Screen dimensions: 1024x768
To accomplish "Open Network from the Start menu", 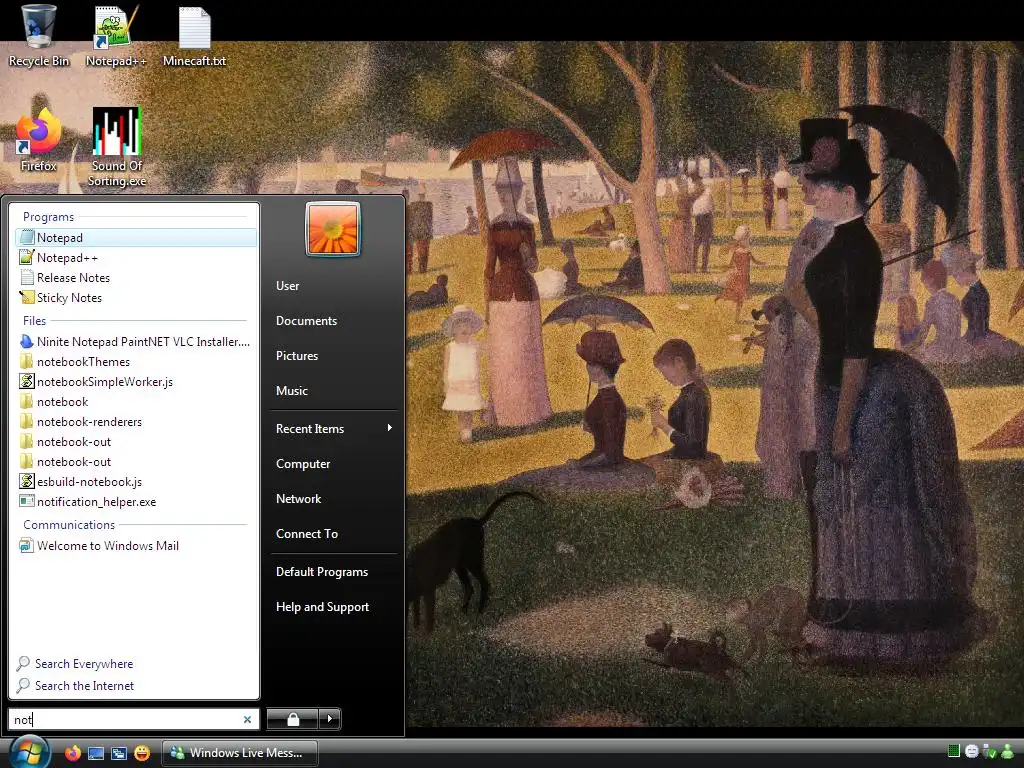I will 334,499.
